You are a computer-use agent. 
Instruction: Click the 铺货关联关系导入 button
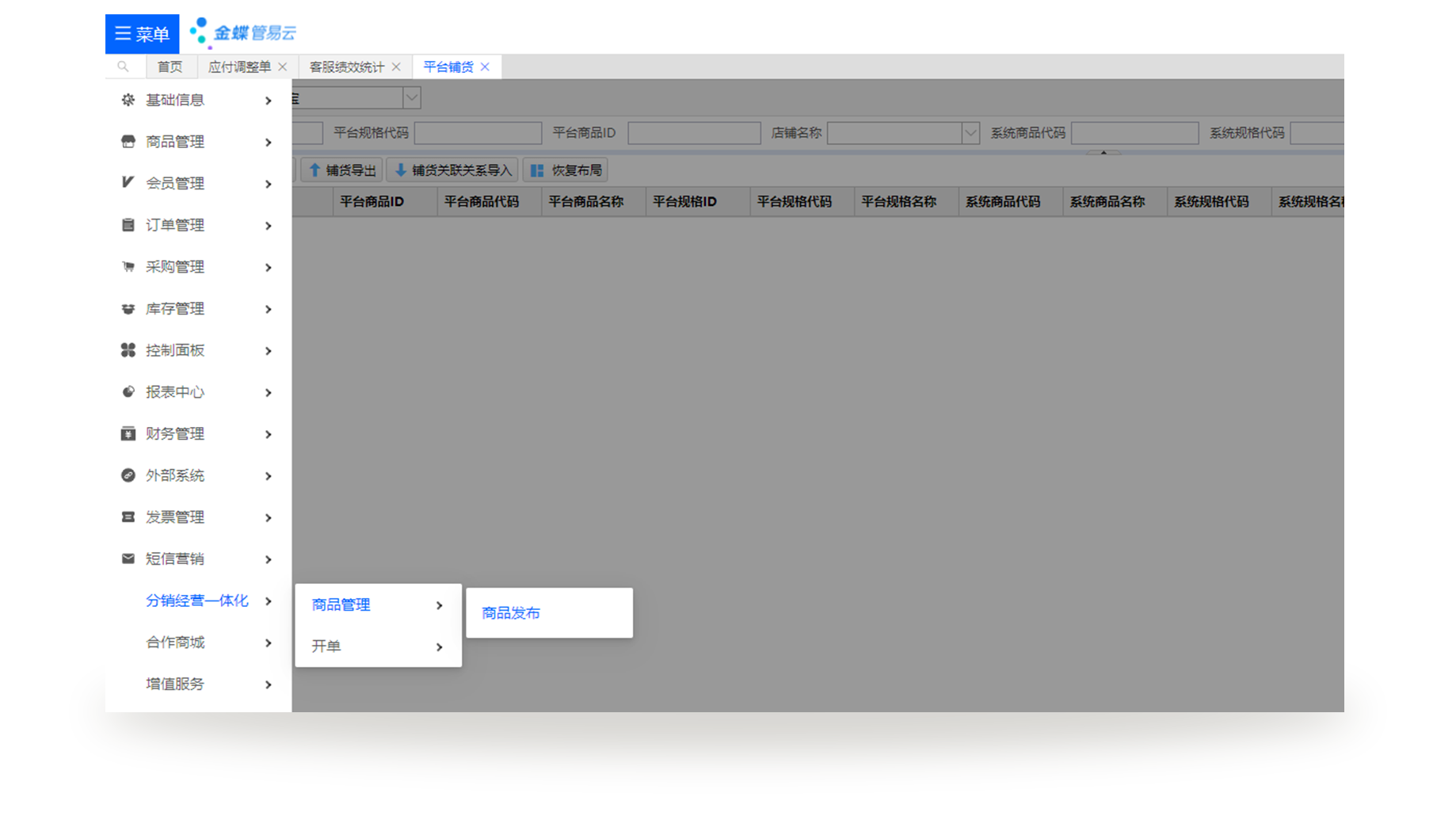click(452, 170)
